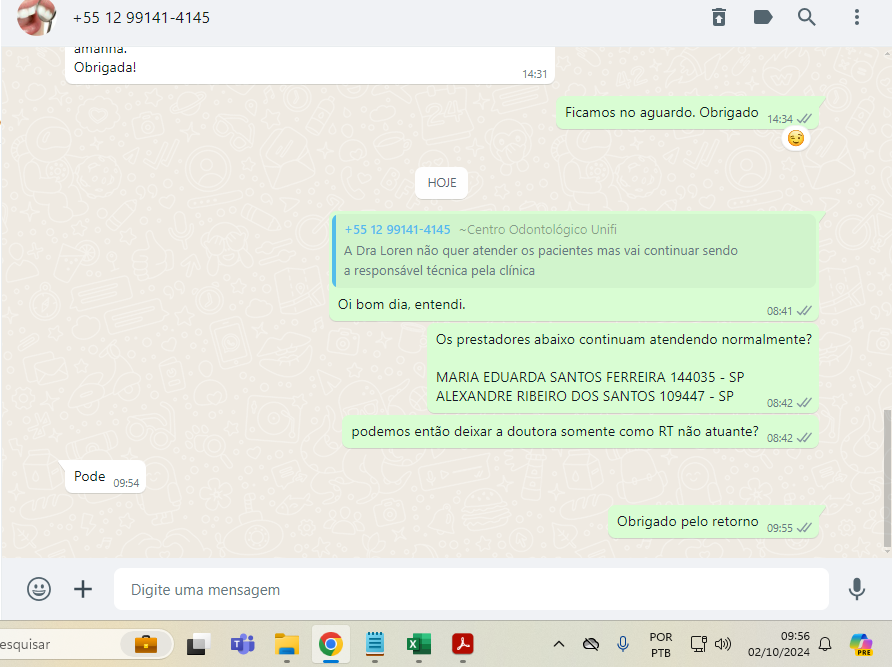Click the plus attach button
Image resolution: width=892 pixels, height=667 pixels.
point(83,589)
